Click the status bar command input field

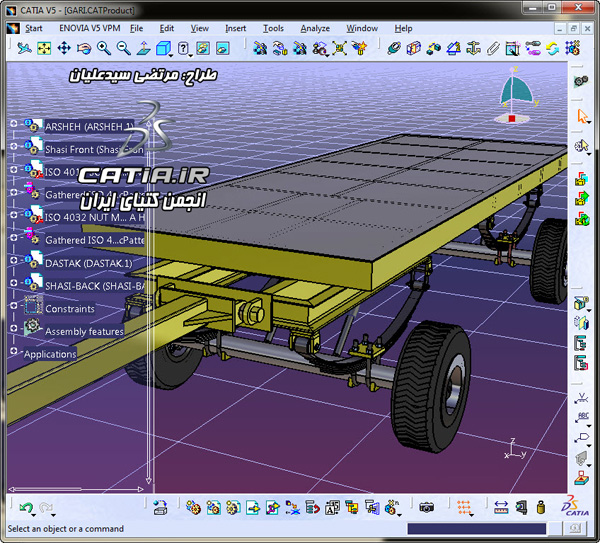(476, 529)
